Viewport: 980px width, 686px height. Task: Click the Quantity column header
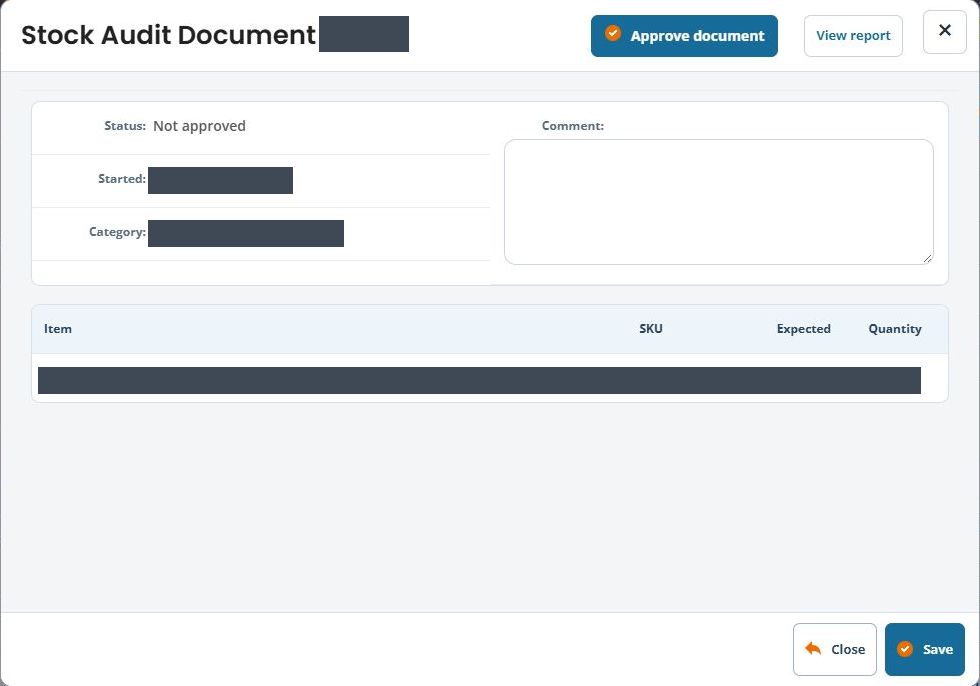895,329
